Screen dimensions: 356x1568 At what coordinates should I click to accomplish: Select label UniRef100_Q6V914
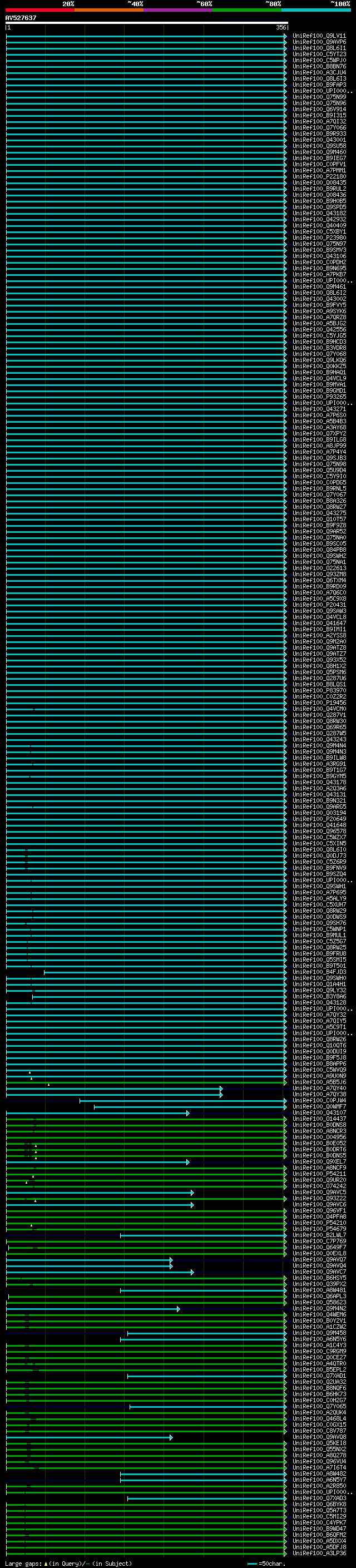[x=319, y=110]
